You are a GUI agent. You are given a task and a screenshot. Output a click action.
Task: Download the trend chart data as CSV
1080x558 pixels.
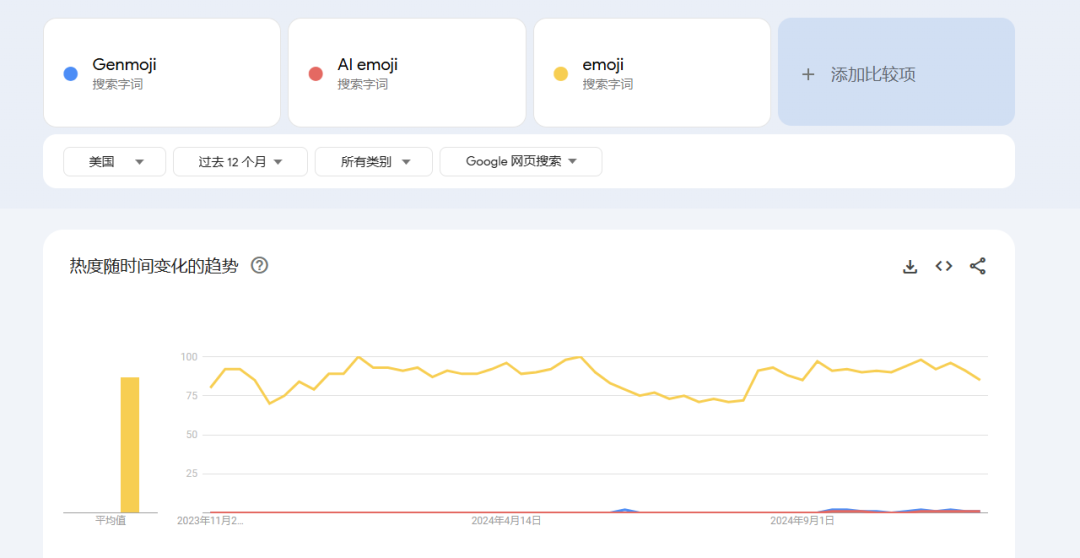[910, 266]
